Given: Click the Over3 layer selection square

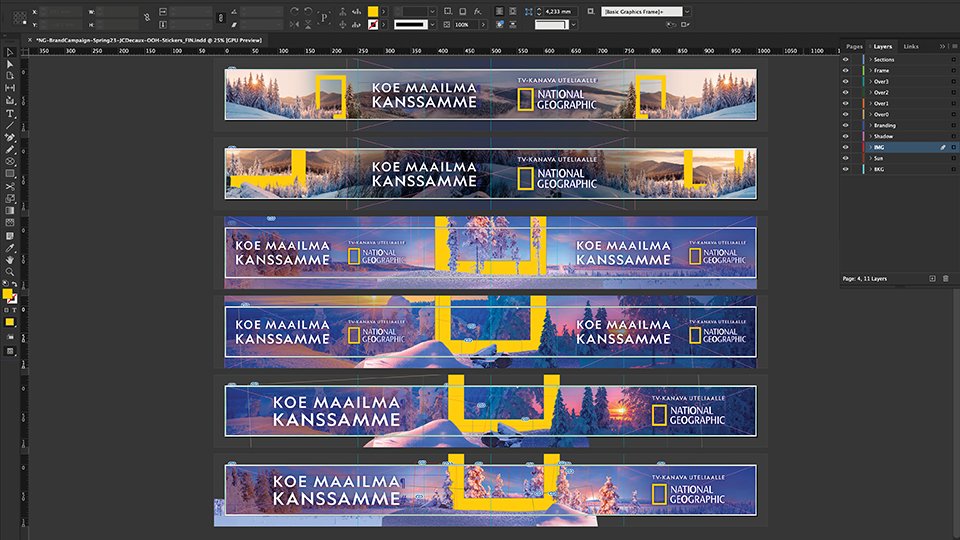Looking at the screenshot, I should 953,81.
